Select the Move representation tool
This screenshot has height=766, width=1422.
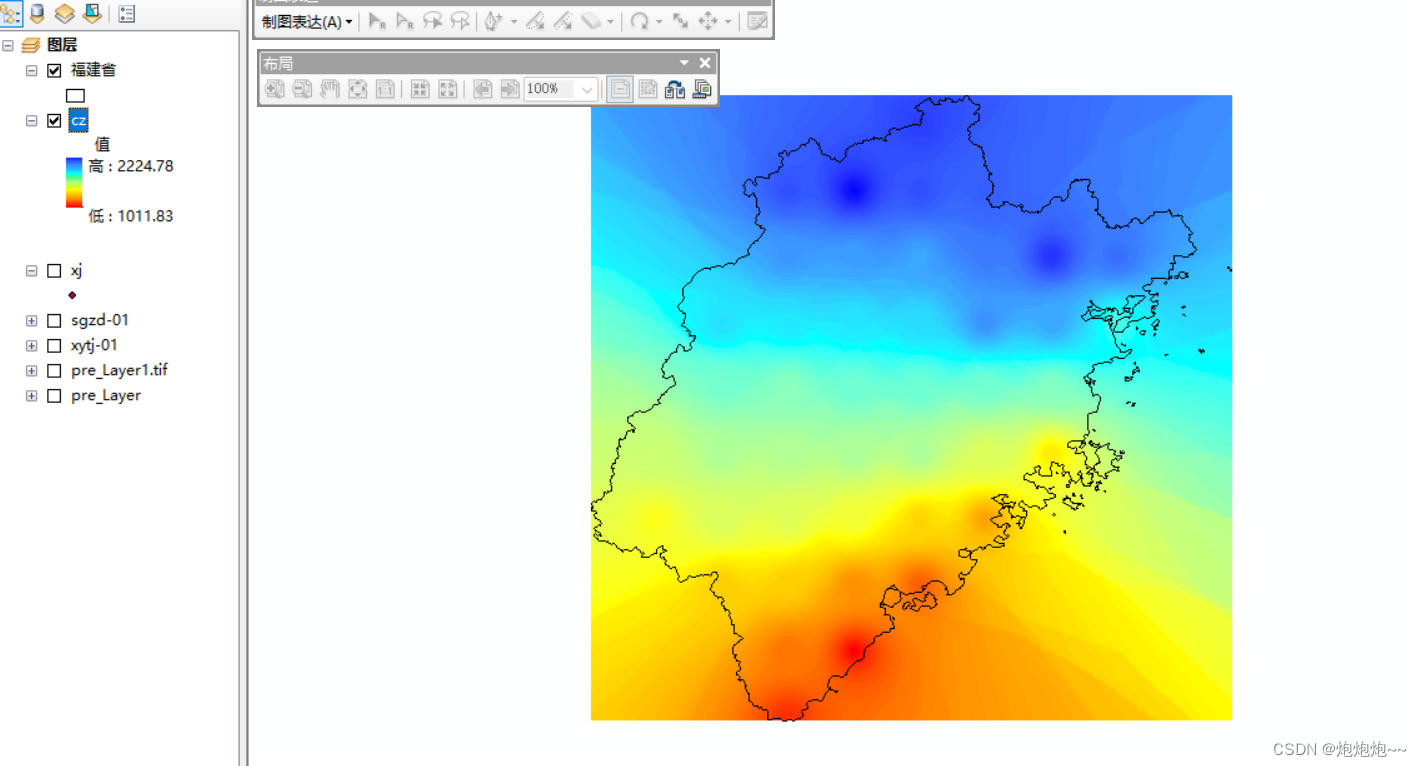tap(708, 21)
